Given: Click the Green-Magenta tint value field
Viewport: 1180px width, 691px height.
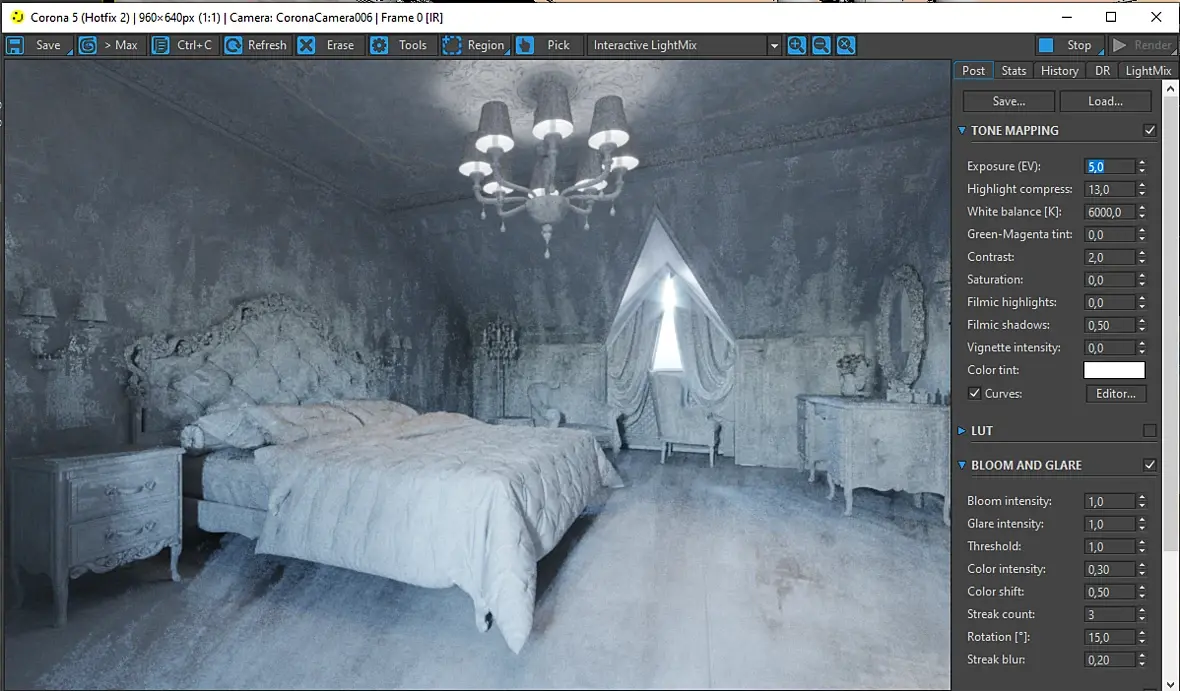Looking at the screenshot, I should [1110, 234].
